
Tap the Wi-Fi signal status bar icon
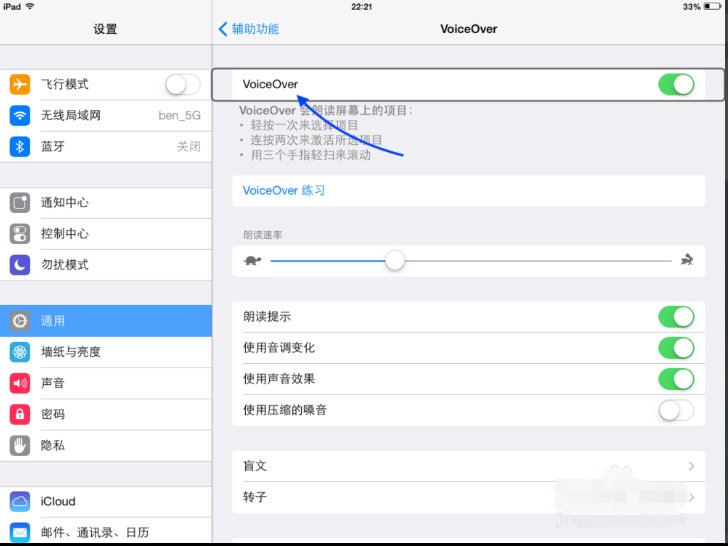coord(30,6)
